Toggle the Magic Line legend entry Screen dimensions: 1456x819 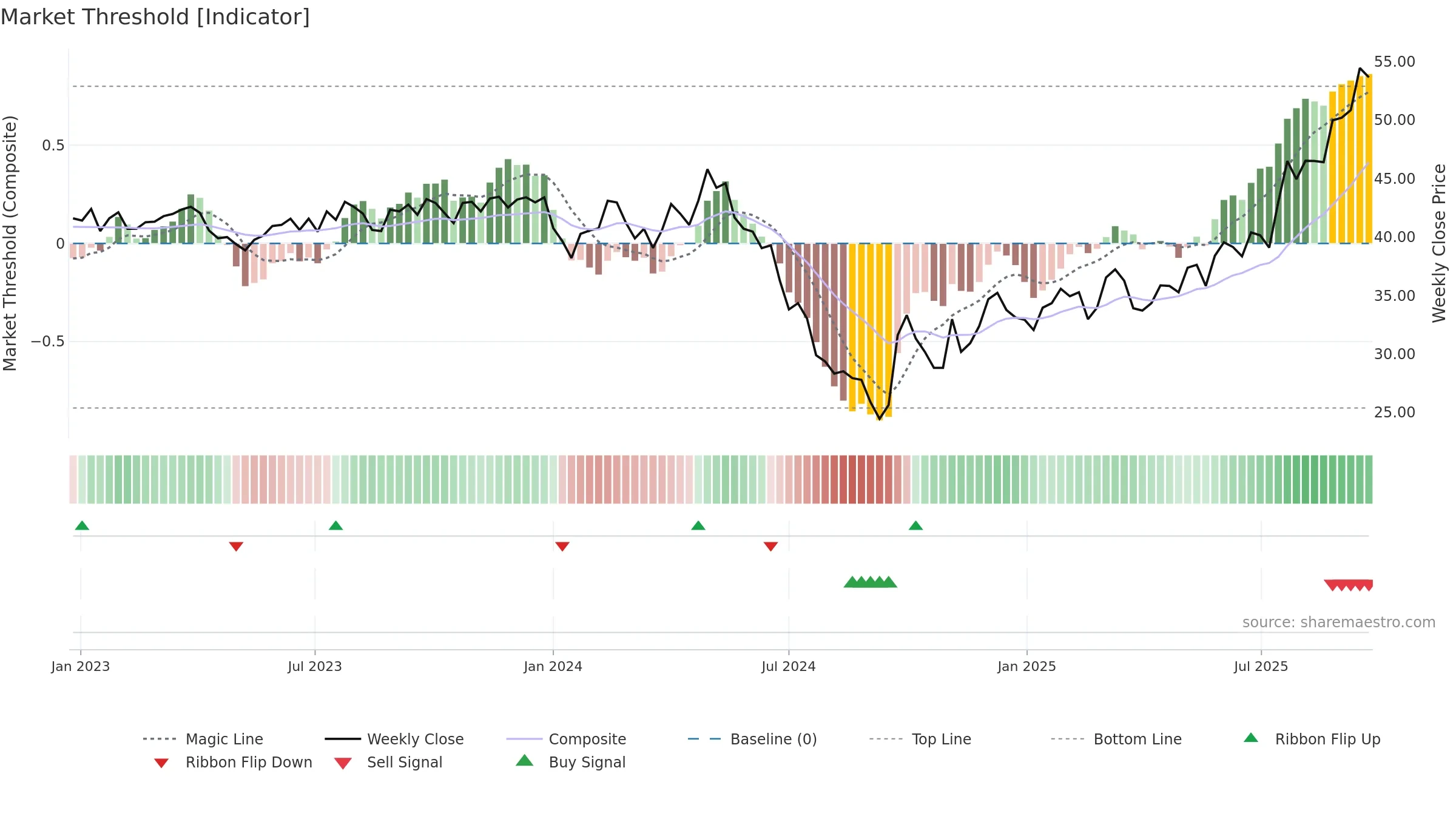pyautogui.click(x=203, y=739)
